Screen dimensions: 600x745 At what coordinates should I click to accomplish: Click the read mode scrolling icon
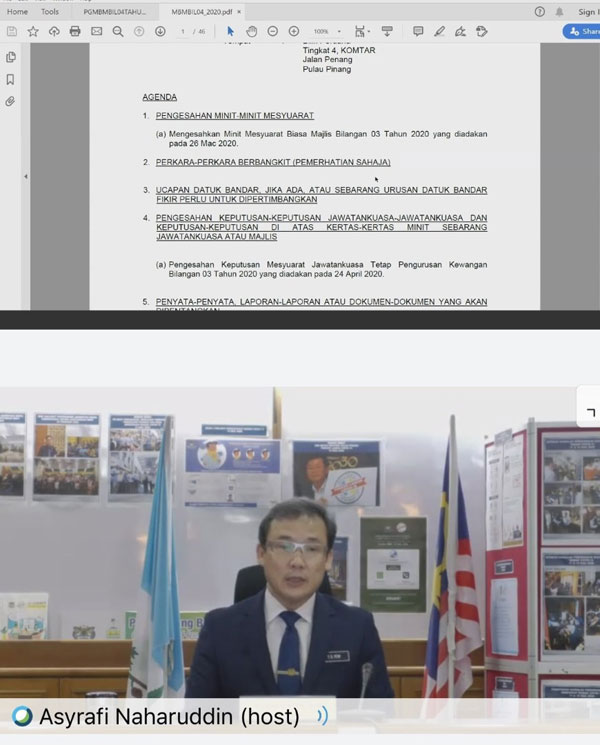(x=387, y=31)
